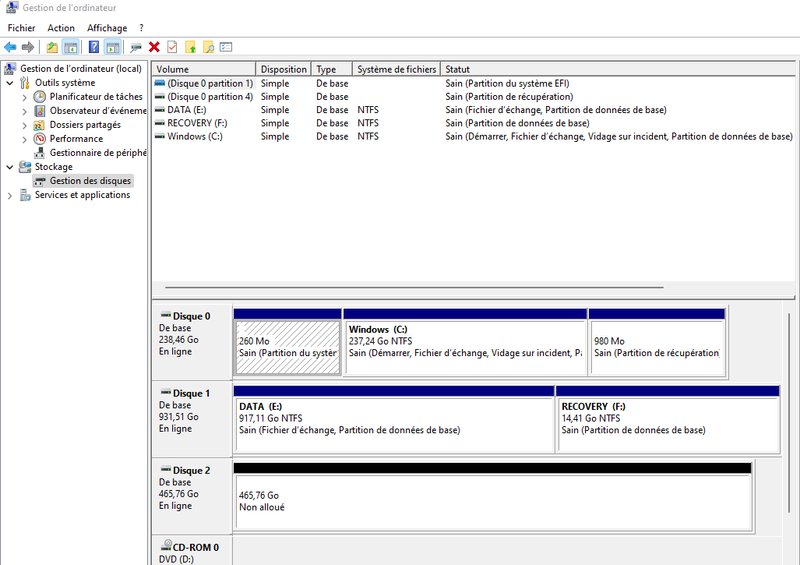
Task: Open the Action menu
Action: [x=61, y=28]
